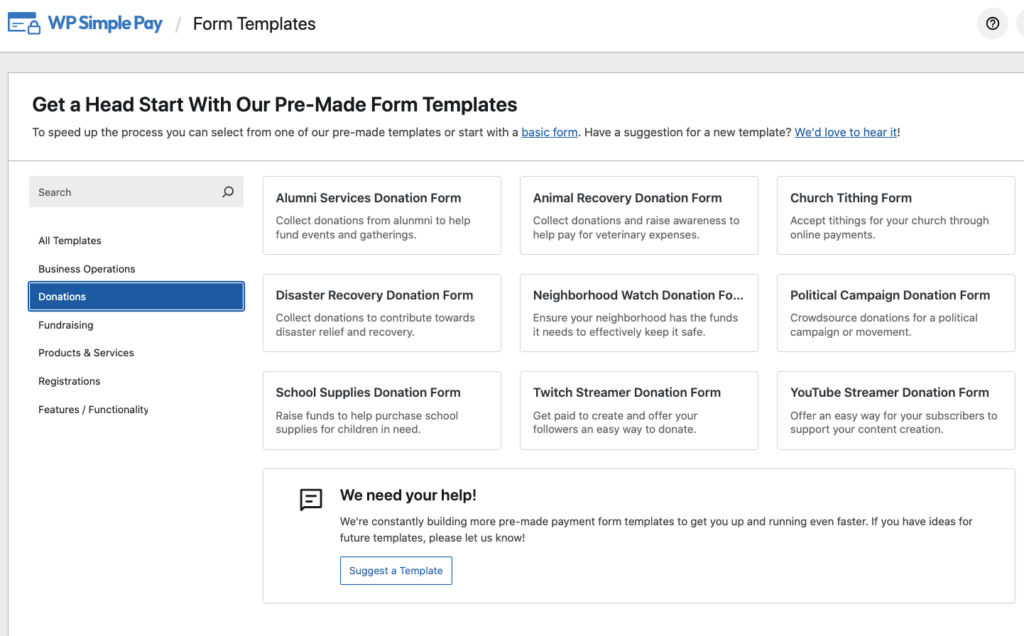Screen dimensions: 1024x636
Task: Switch to Fundraising category
Action: point(66,325)
